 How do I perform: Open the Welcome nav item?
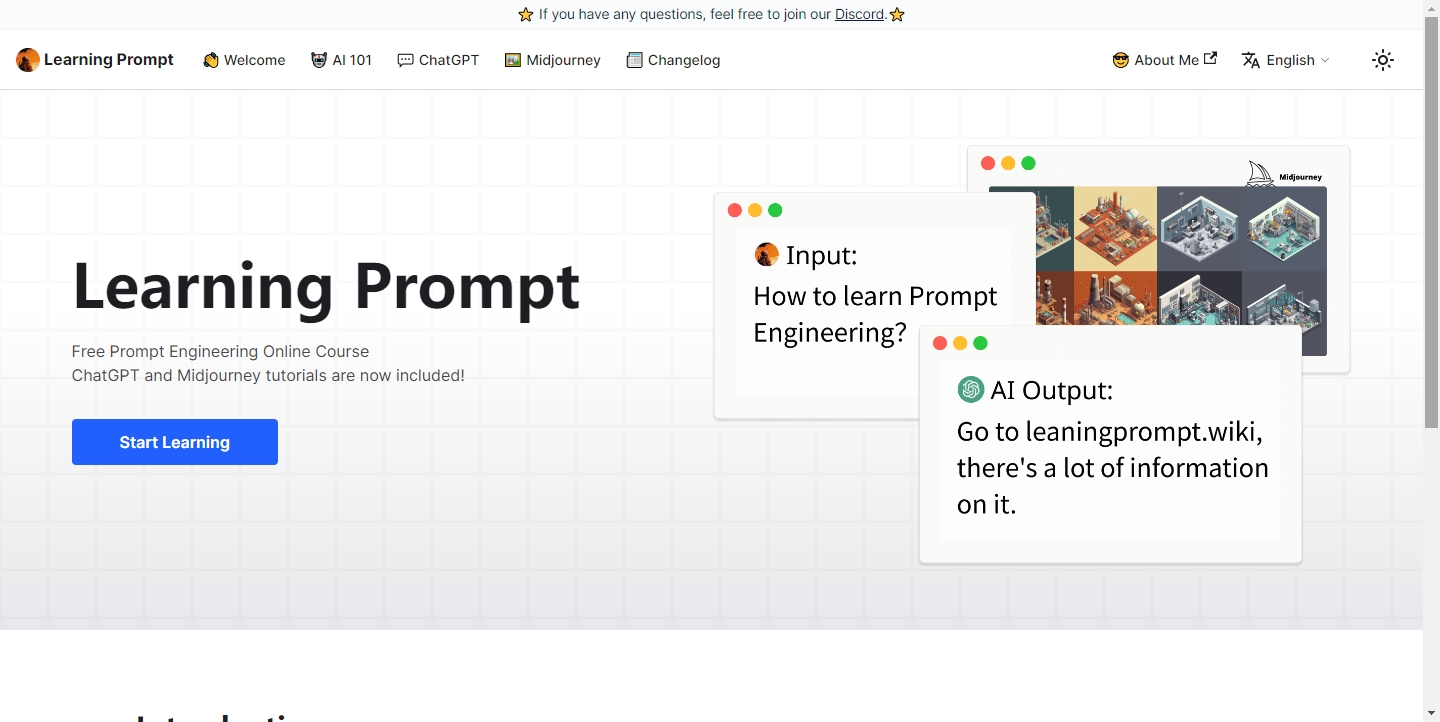pyautogui.click(x=244, y=60)
